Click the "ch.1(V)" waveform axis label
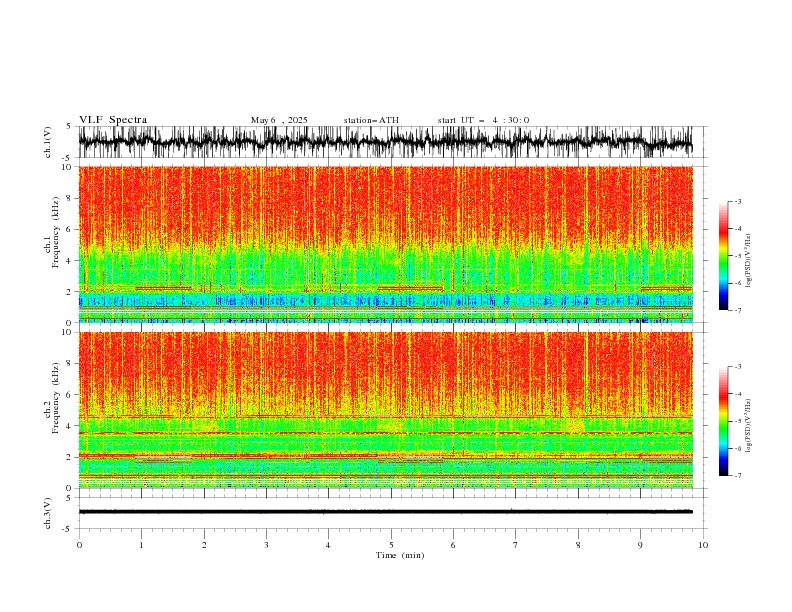Viewport: 792px width, 612px height. (x=48, y=142)
